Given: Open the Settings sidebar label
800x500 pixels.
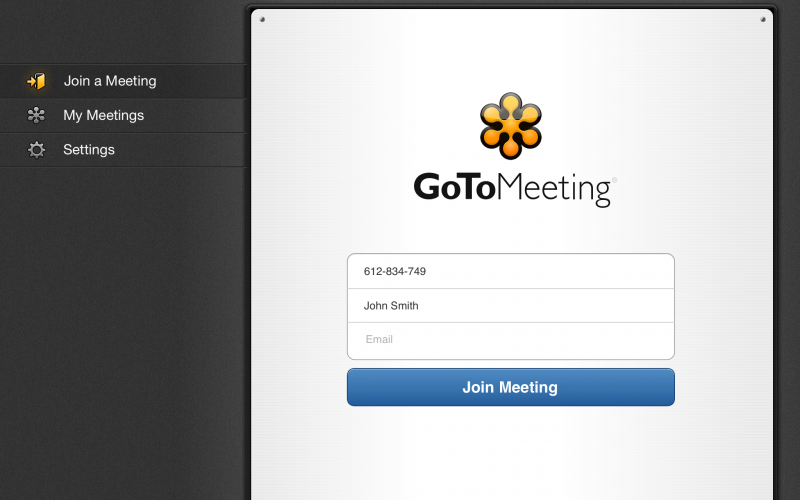Looking at the screenshot, I should click(x=89, y=149).
